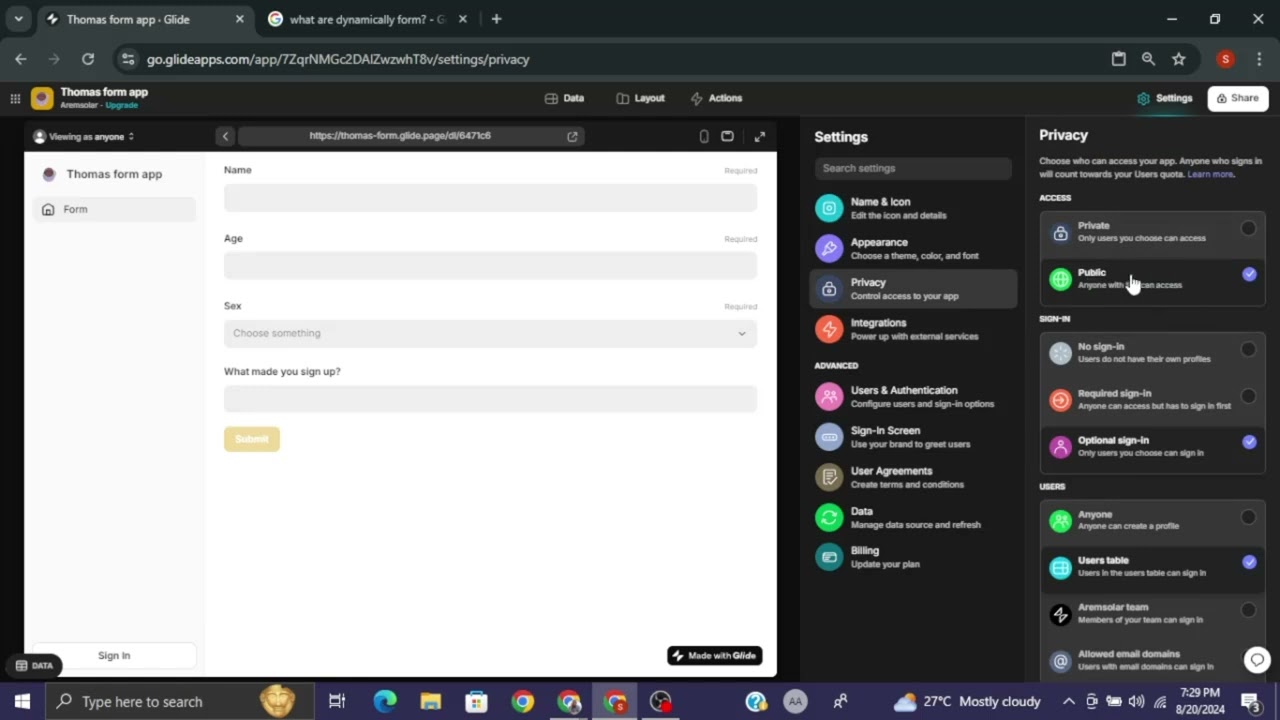Select No sign-in option

pos(1152,352)
